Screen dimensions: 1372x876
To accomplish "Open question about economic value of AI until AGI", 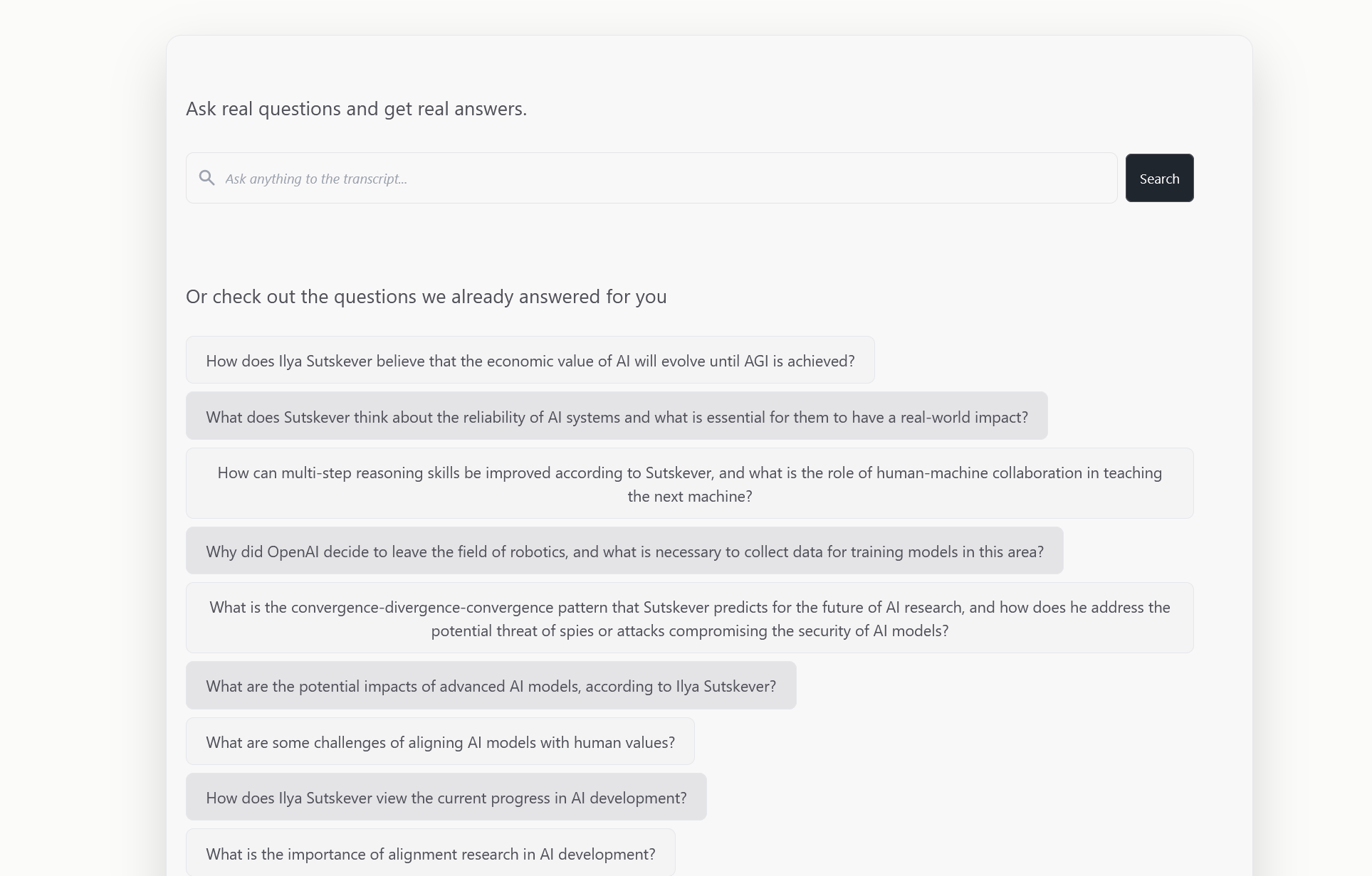I will pyautogui.click(x=530, y=360).
